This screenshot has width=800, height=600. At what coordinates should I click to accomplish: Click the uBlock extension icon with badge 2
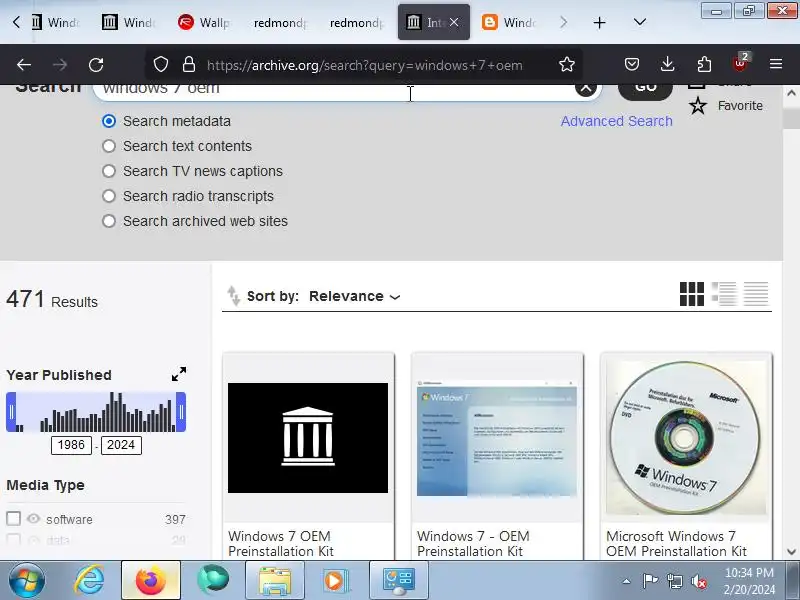pyautogui.click(x=741, y=63)
